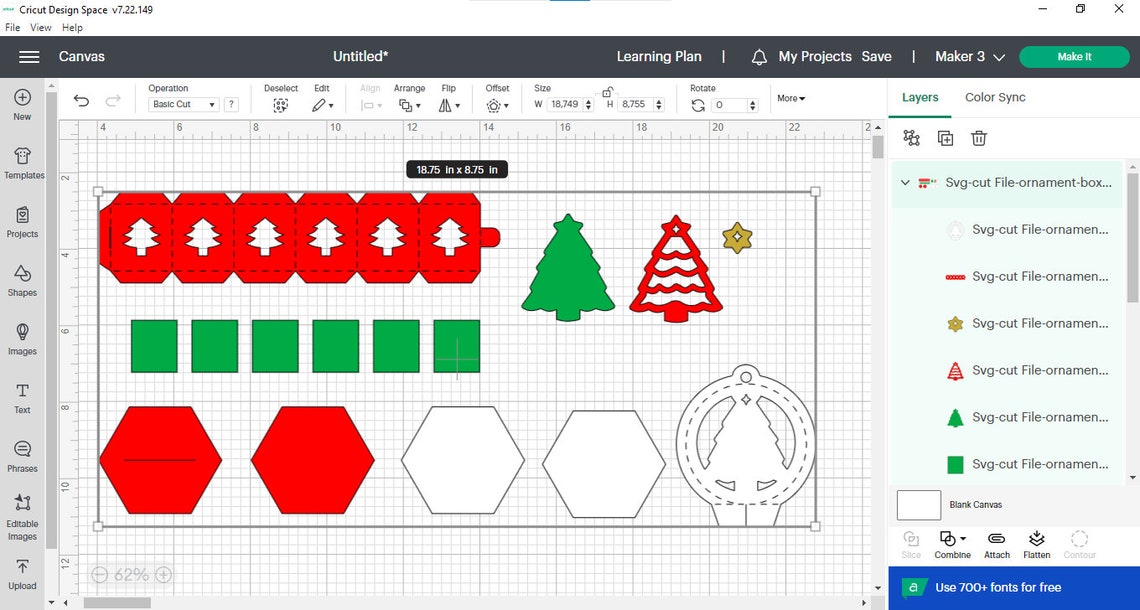Click the rotate stepper arrows

753,105
